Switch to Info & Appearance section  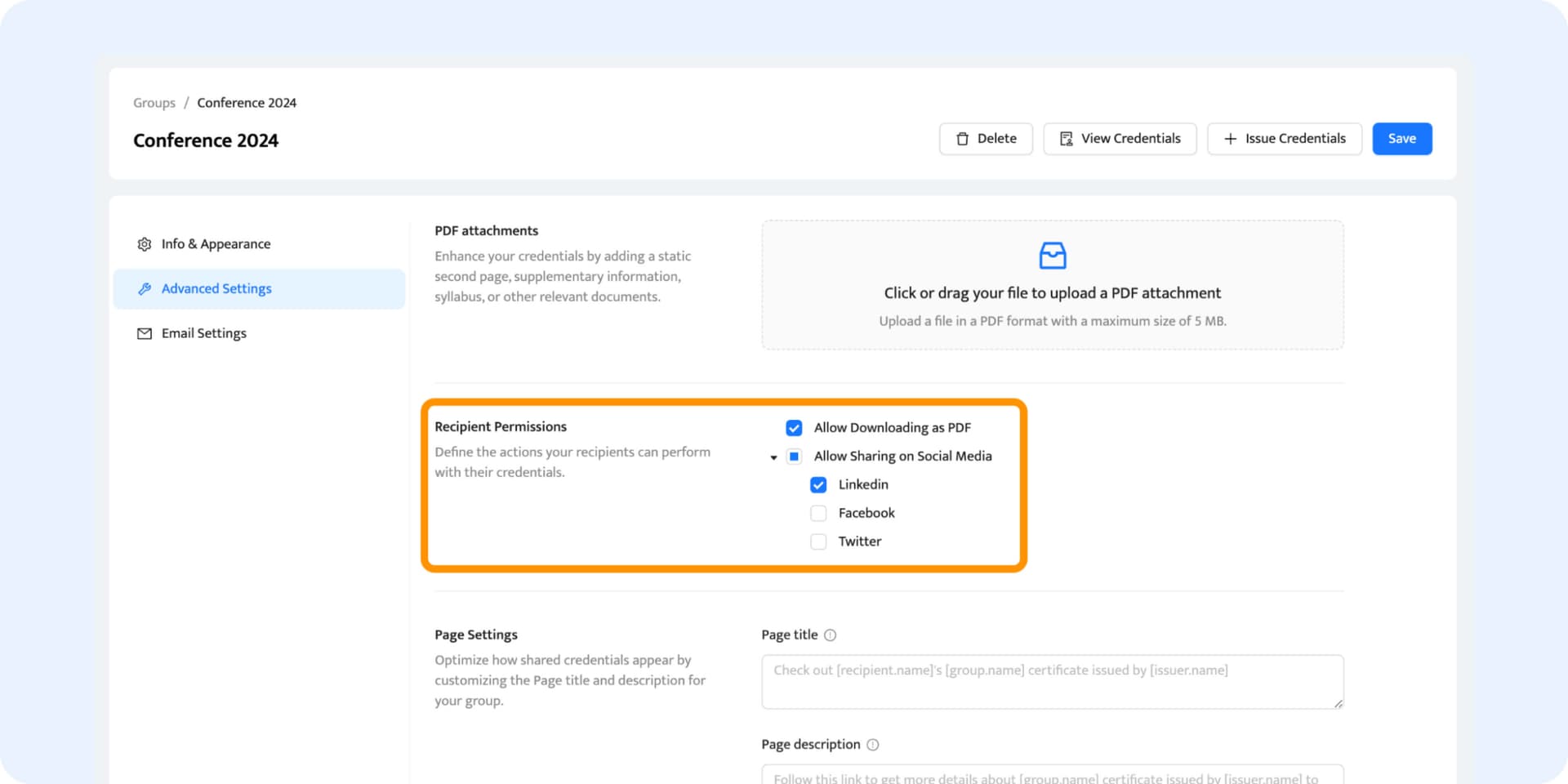coord(216,244)
